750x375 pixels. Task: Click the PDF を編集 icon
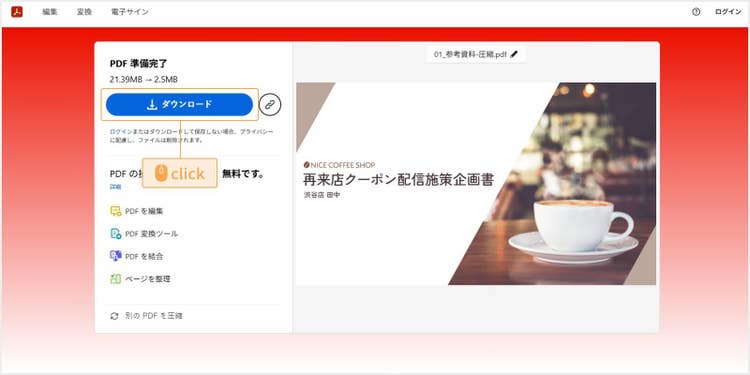(116, 211)
